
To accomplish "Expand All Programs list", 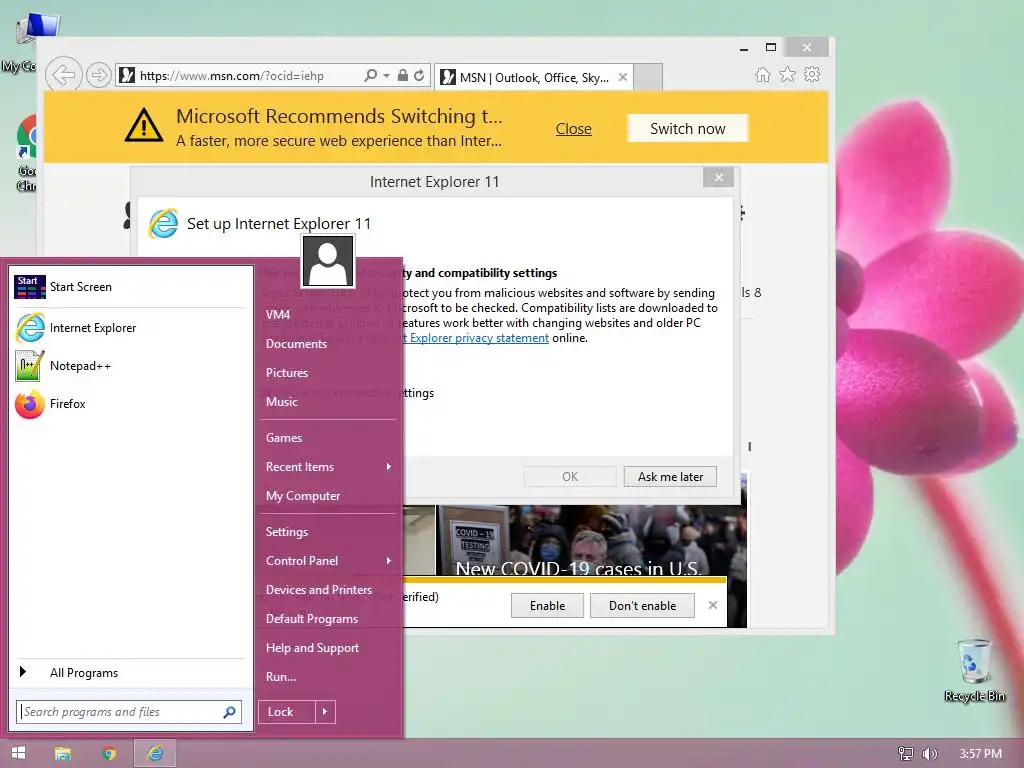I will (x=129, y=673).
